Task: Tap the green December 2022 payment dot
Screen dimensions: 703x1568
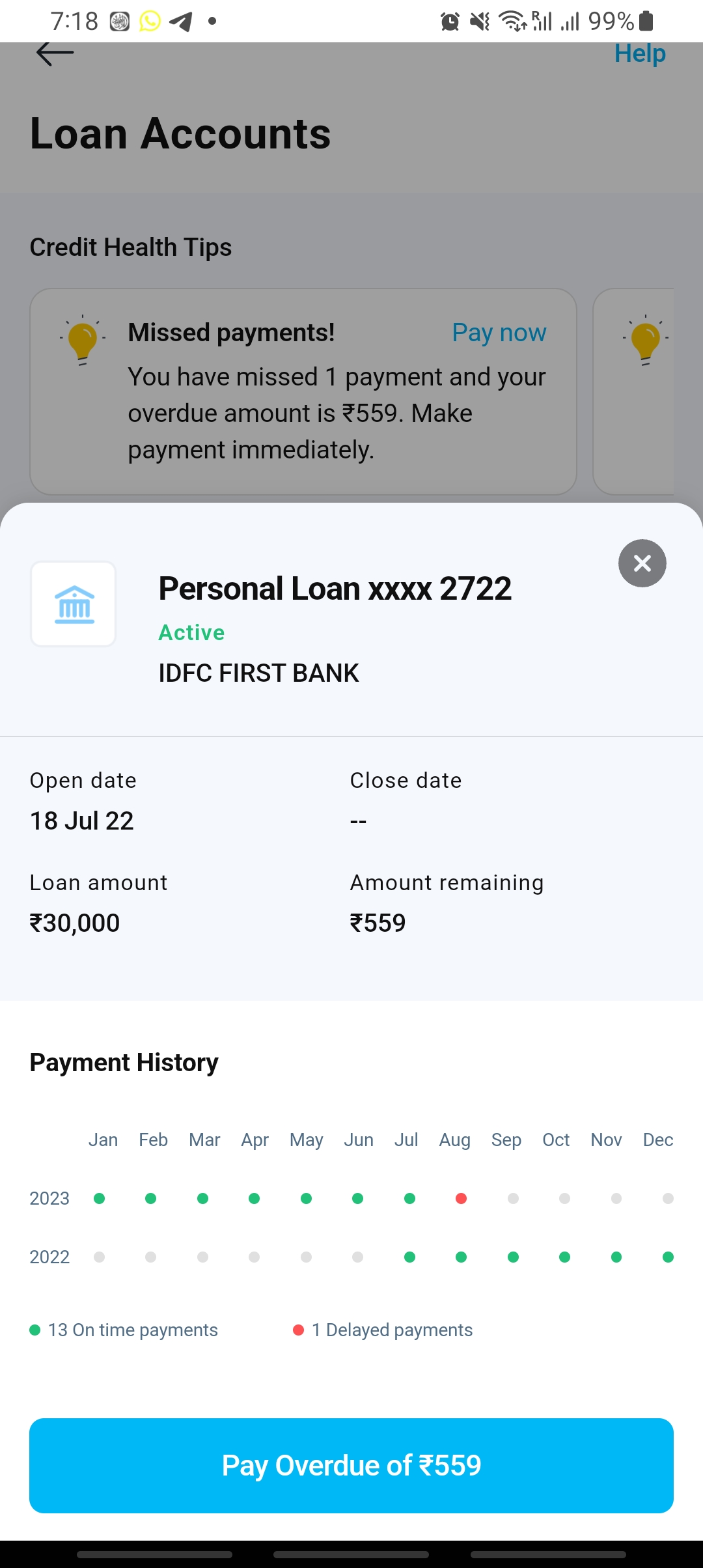Action: 668,1257
